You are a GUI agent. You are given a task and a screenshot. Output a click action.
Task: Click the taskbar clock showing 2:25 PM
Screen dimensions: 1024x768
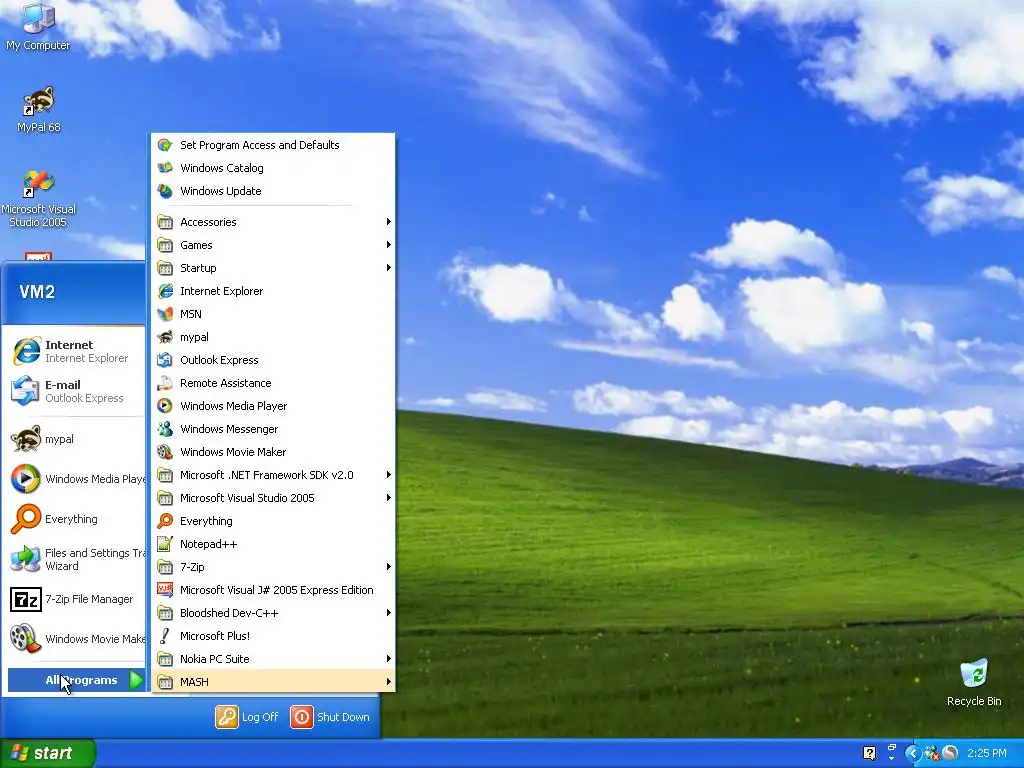point(987,753)
